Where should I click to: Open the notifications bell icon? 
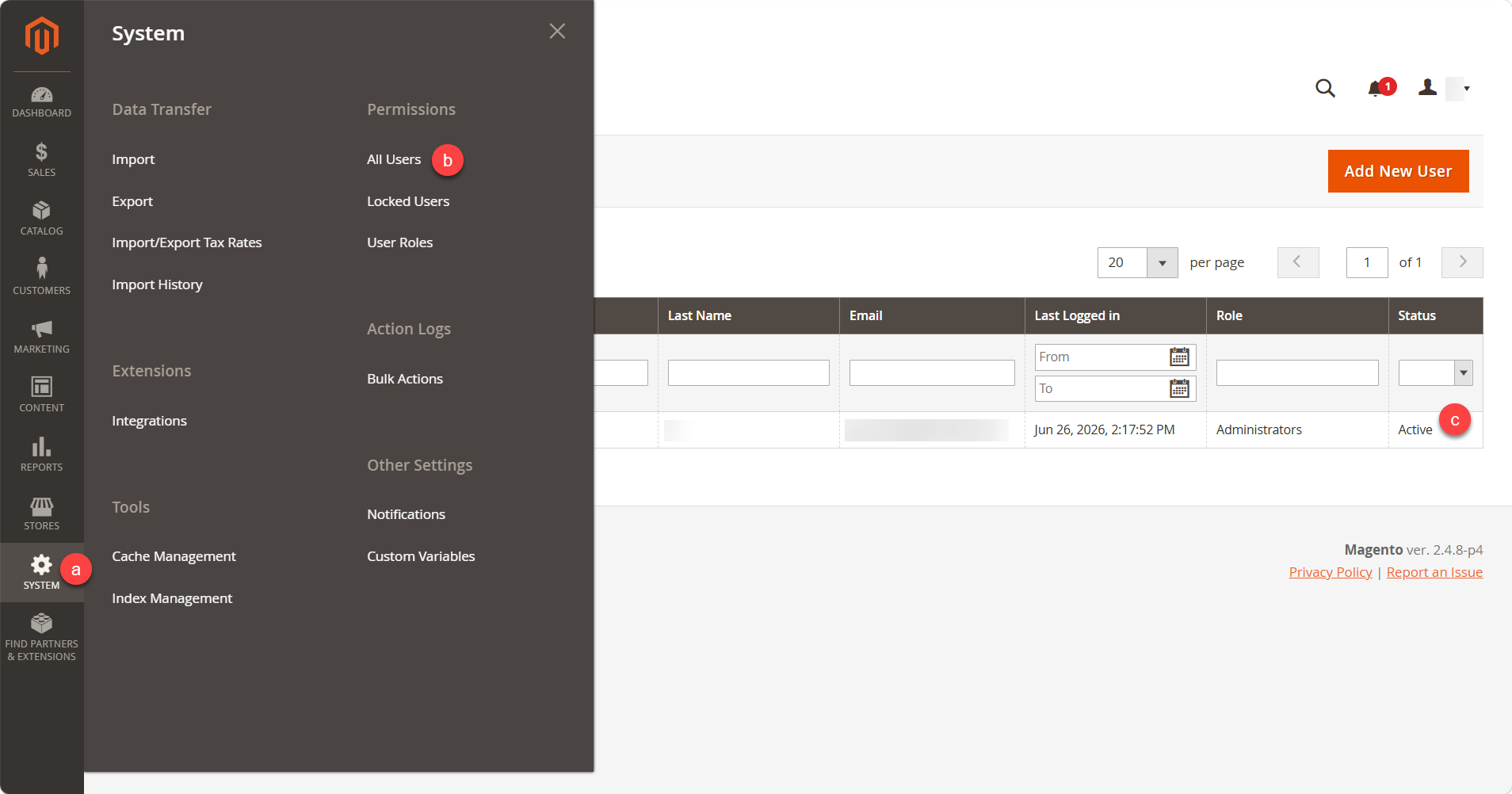click(x=1376, y=89)
